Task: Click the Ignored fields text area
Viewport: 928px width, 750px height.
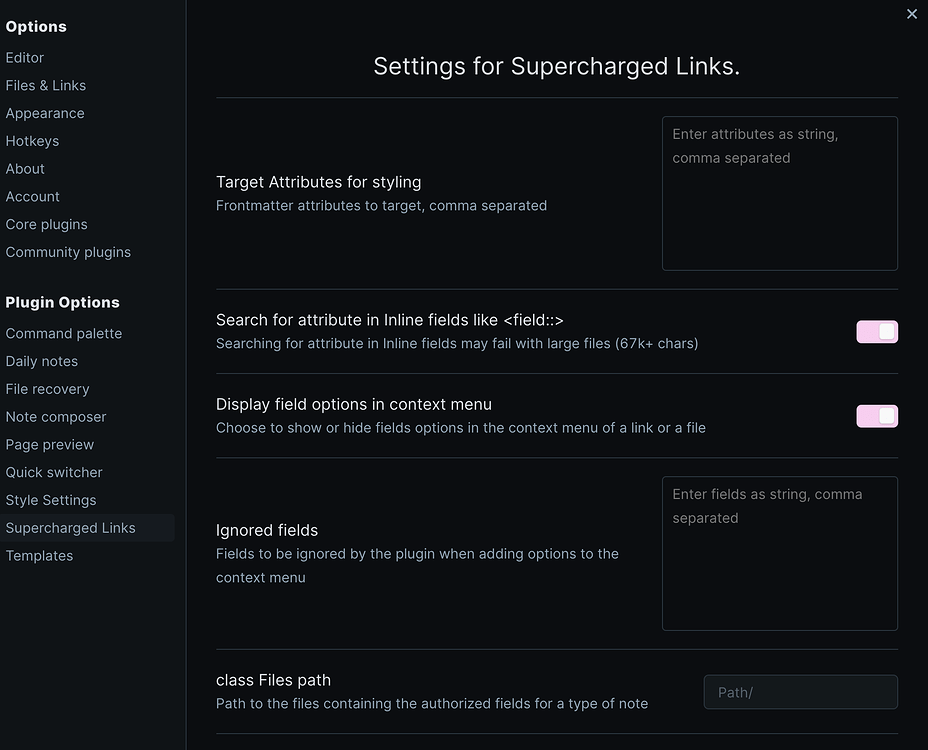Action: pos(779,553)
